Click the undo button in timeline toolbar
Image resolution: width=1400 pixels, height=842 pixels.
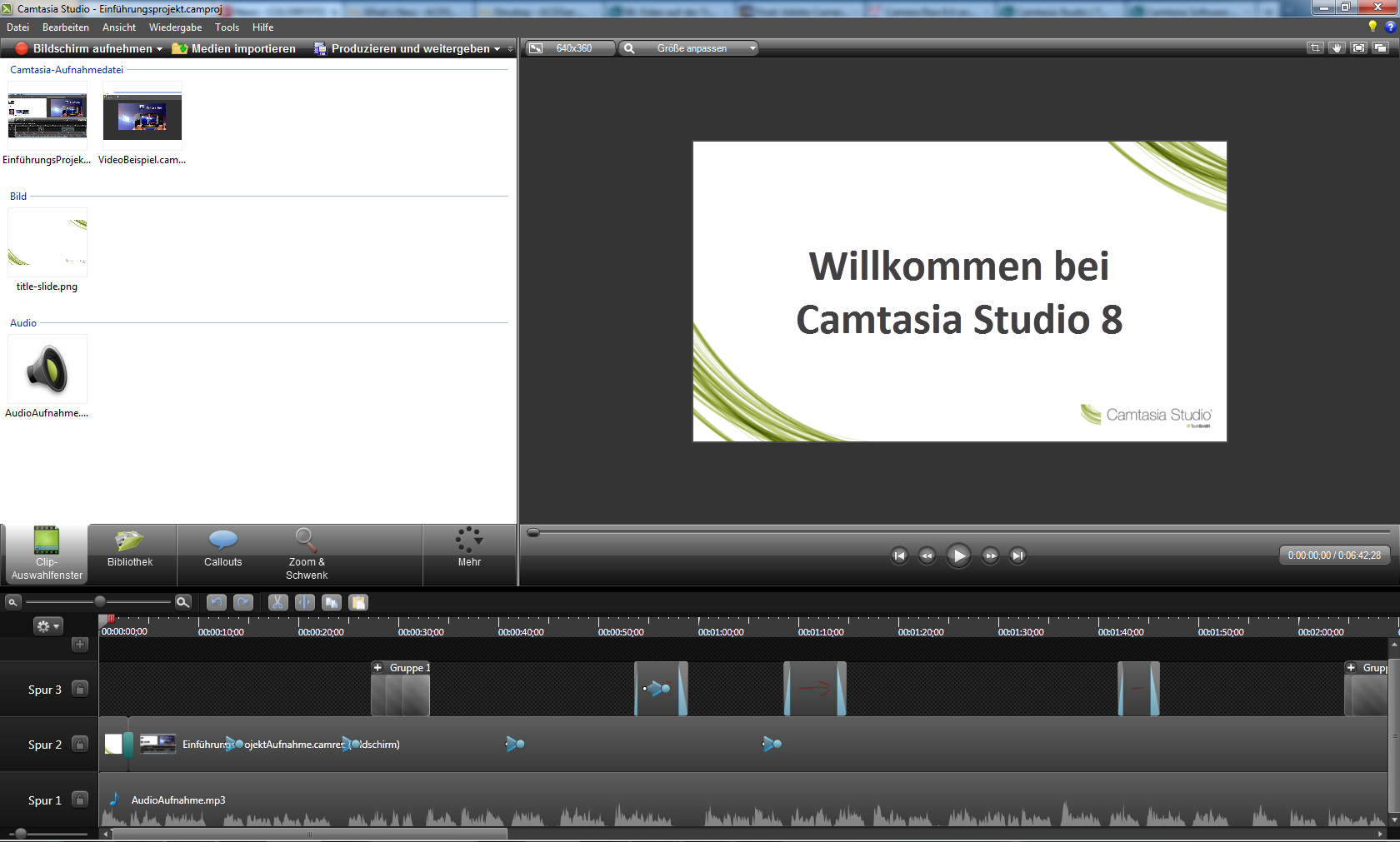click(217, 602)
